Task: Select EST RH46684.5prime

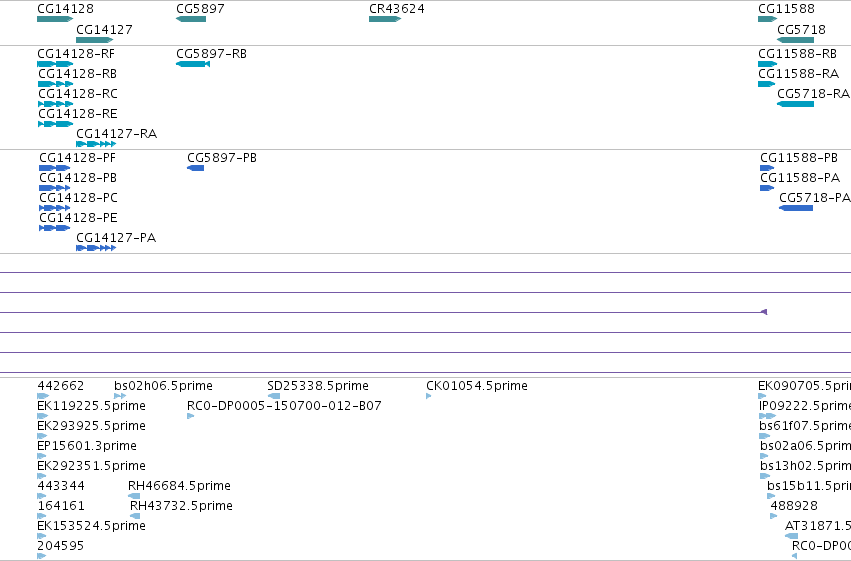Action: (134, 496)
